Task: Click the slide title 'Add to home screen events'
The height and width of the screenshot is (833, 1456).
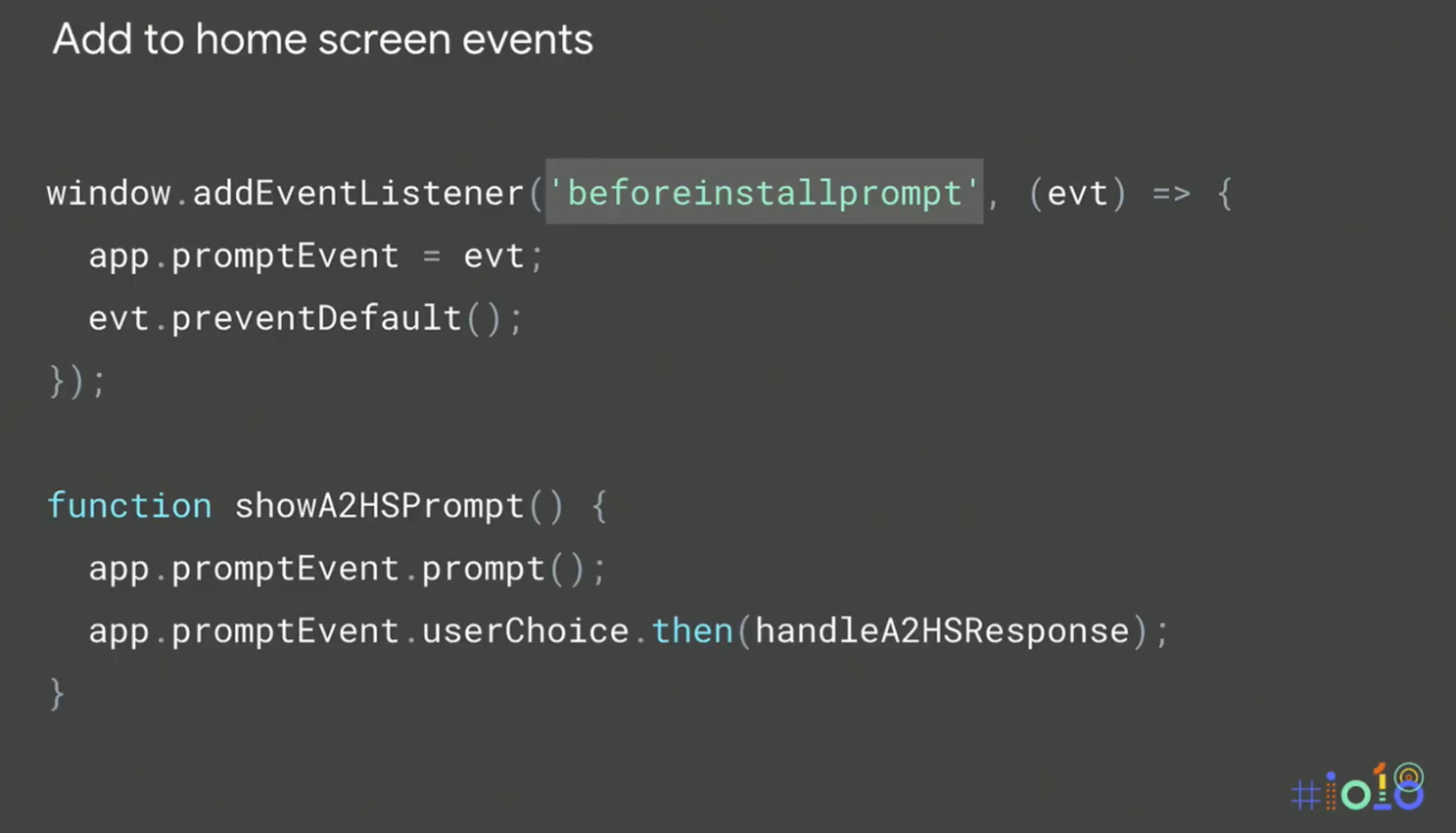Action: coord(322,40)
